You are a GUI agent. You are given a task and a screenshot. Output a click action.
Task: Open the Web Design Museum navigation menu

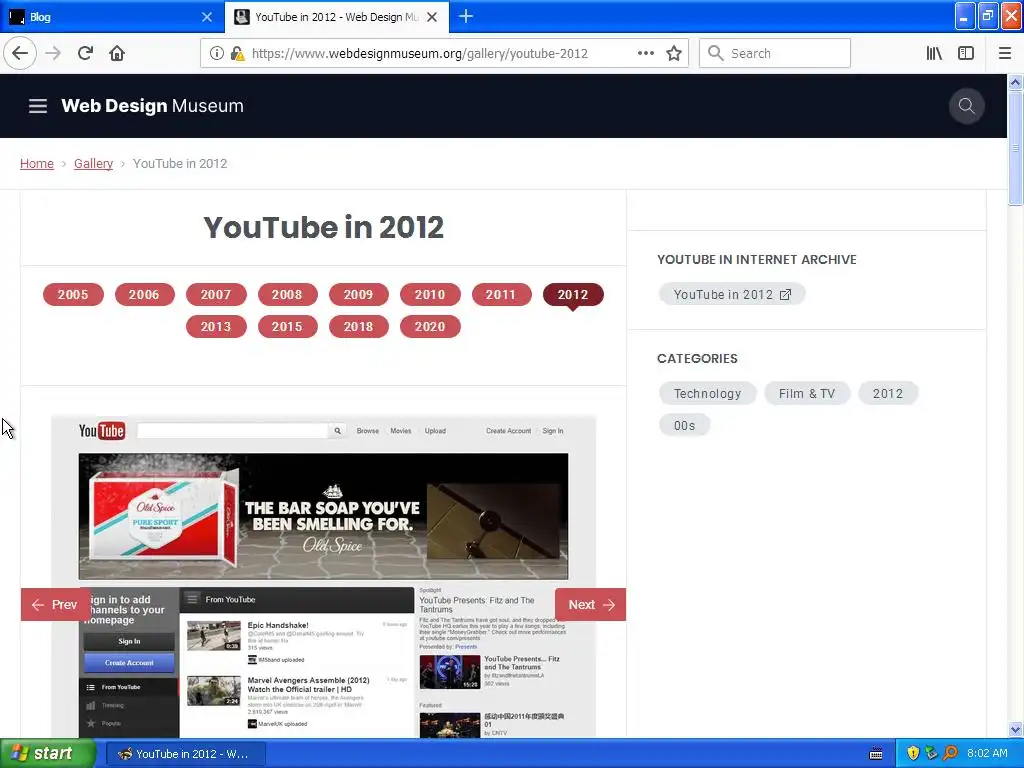(x=38, y=106)
